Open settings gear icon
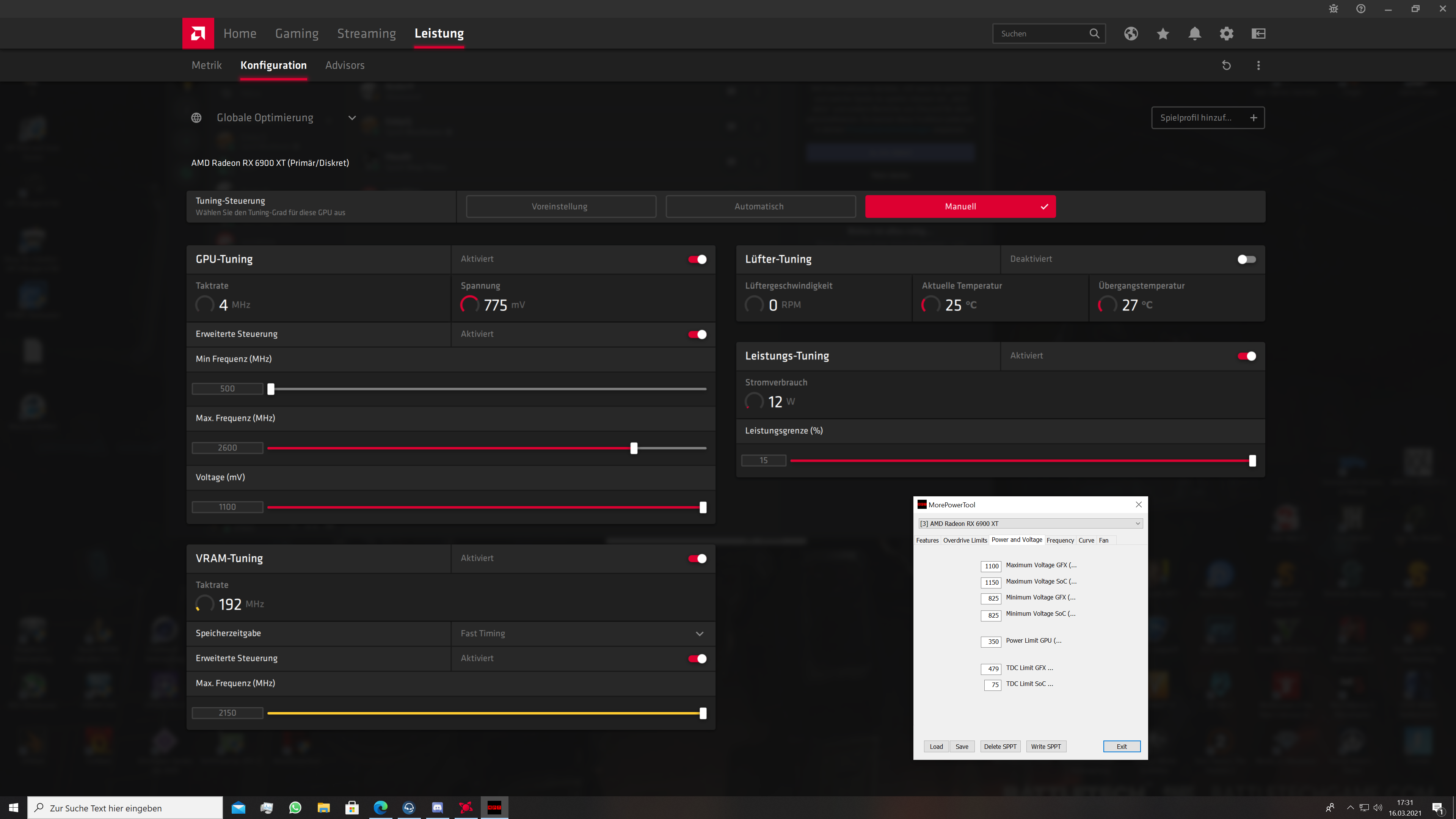The height and width of the screenshot is (819, 1456). coord(1226,33)
